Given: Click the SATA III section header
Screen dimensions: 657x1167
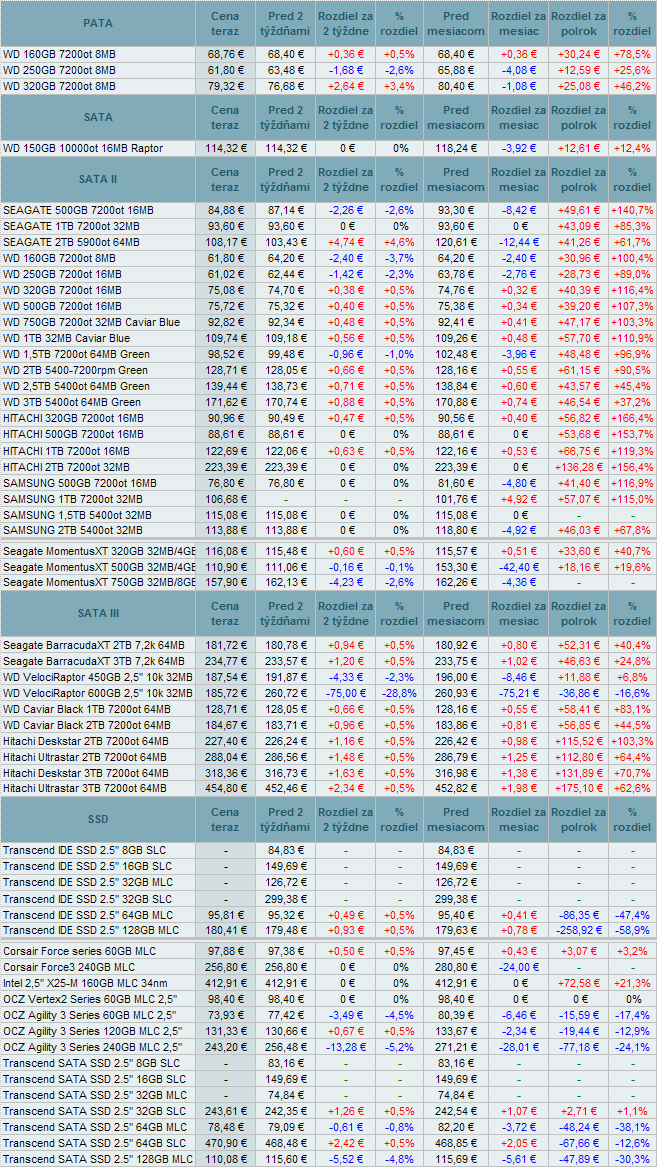Looking at the screenshot, I should point(98,614).
